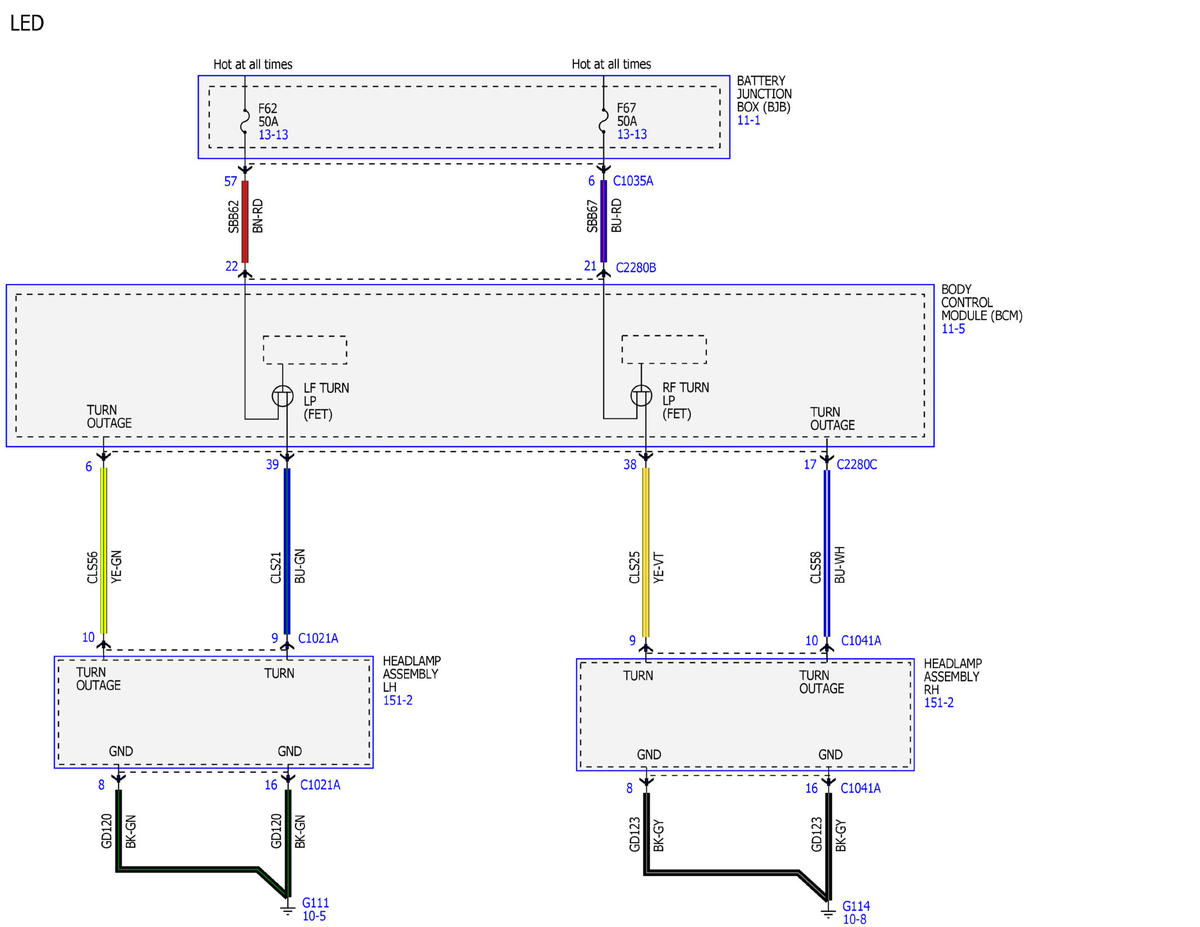Select the C2280C connector label

(x=857, y=464)
